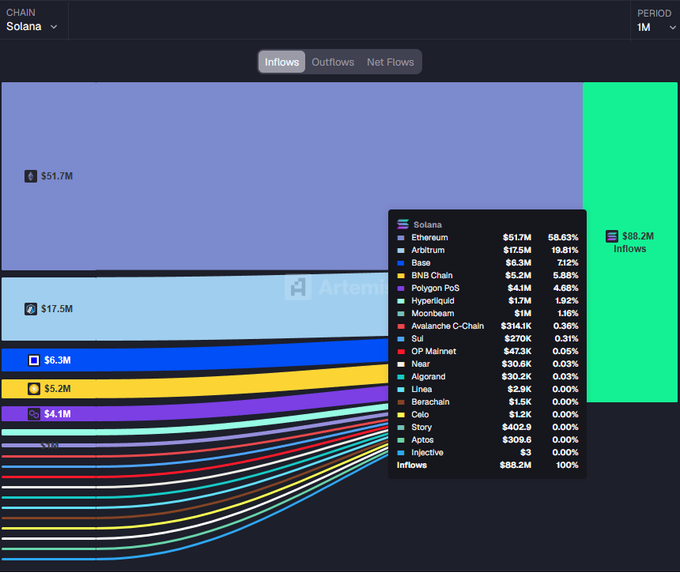Click the Ethereum color swatch in tooltip
Screen dimensions: 680x573
pos(401,238)
